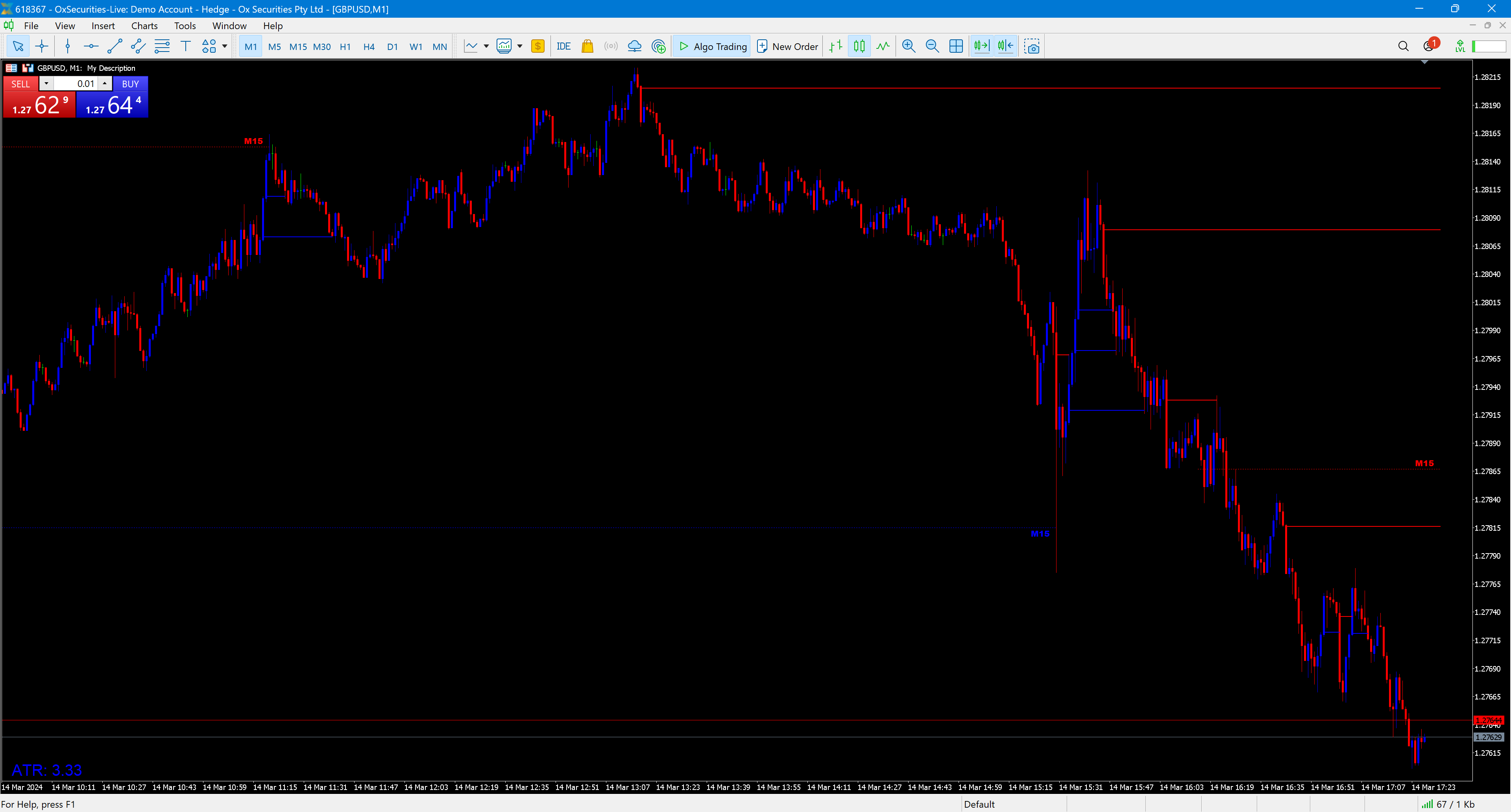Open the Market shopping bag icon
Image resolution: width=1511 pixels, height=812 pixels.
(587, 46)
